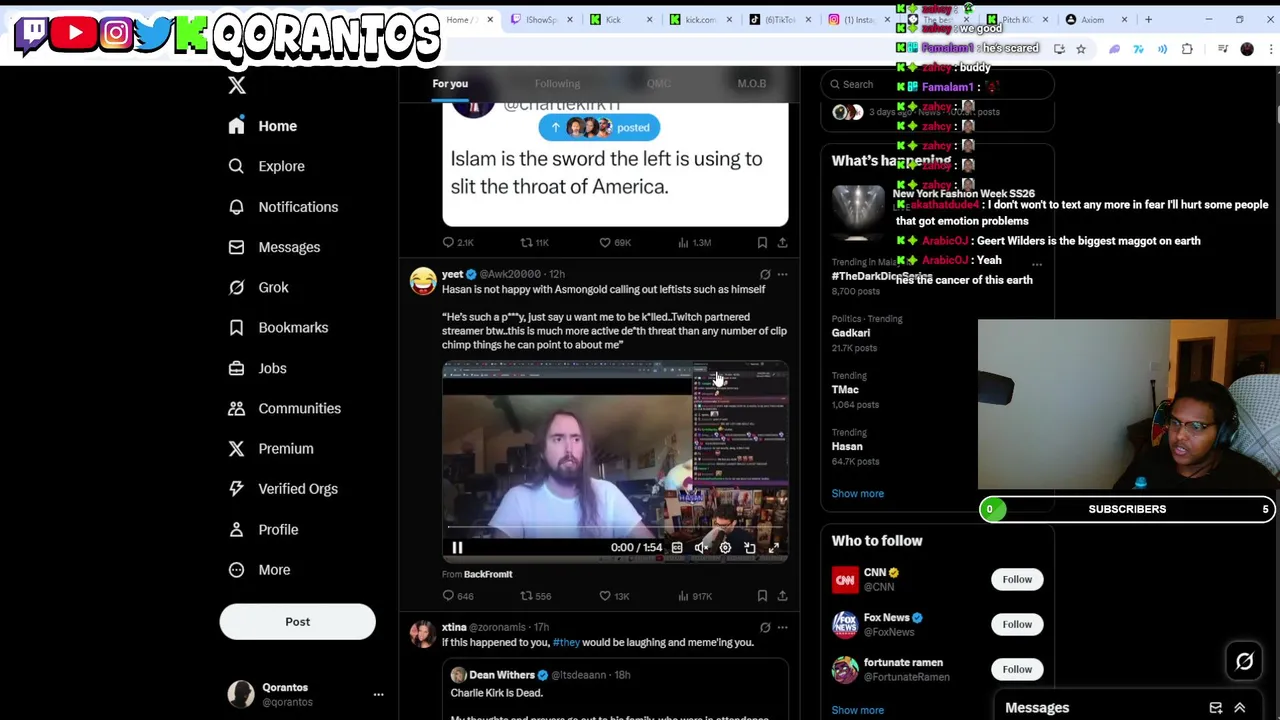
Task: Open Premium in sidebar
Action: [x=270, y=449]
